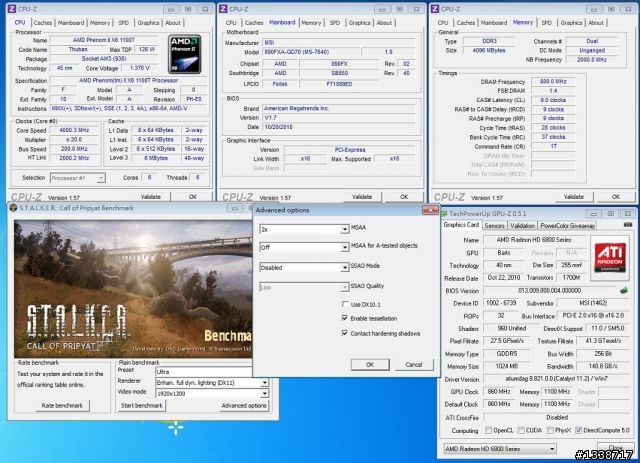This screenshot has height=463, width=640.
Task: Click the S.T.A.L.K.E.R. Call of Pripyat banner image
Action: pyautogui.click(x=133, y=289)
